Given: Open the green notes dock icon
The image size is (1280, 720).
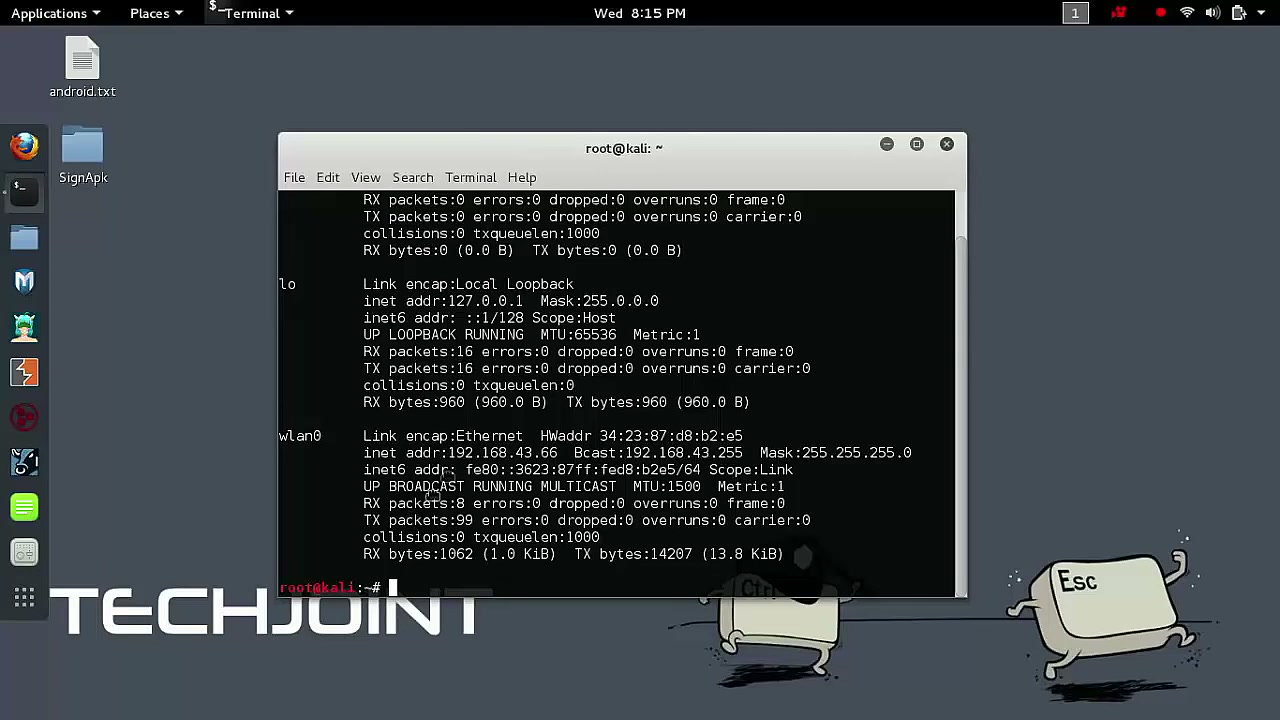Looking at the screenshot, I should tap(24, 507).
